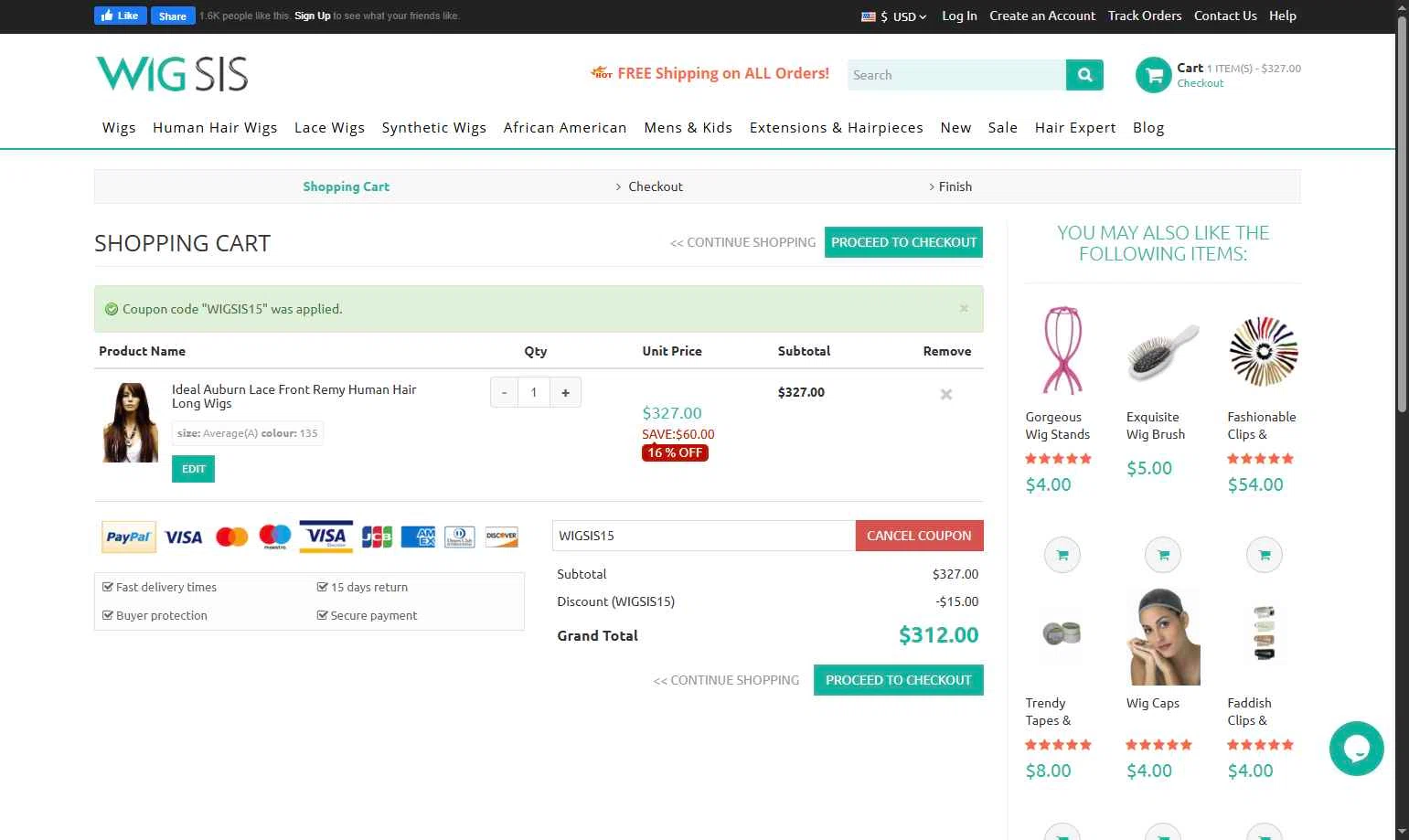Click the PayPal payment icon
This screenshot has width=1409, height=840.
pos(129,537)
